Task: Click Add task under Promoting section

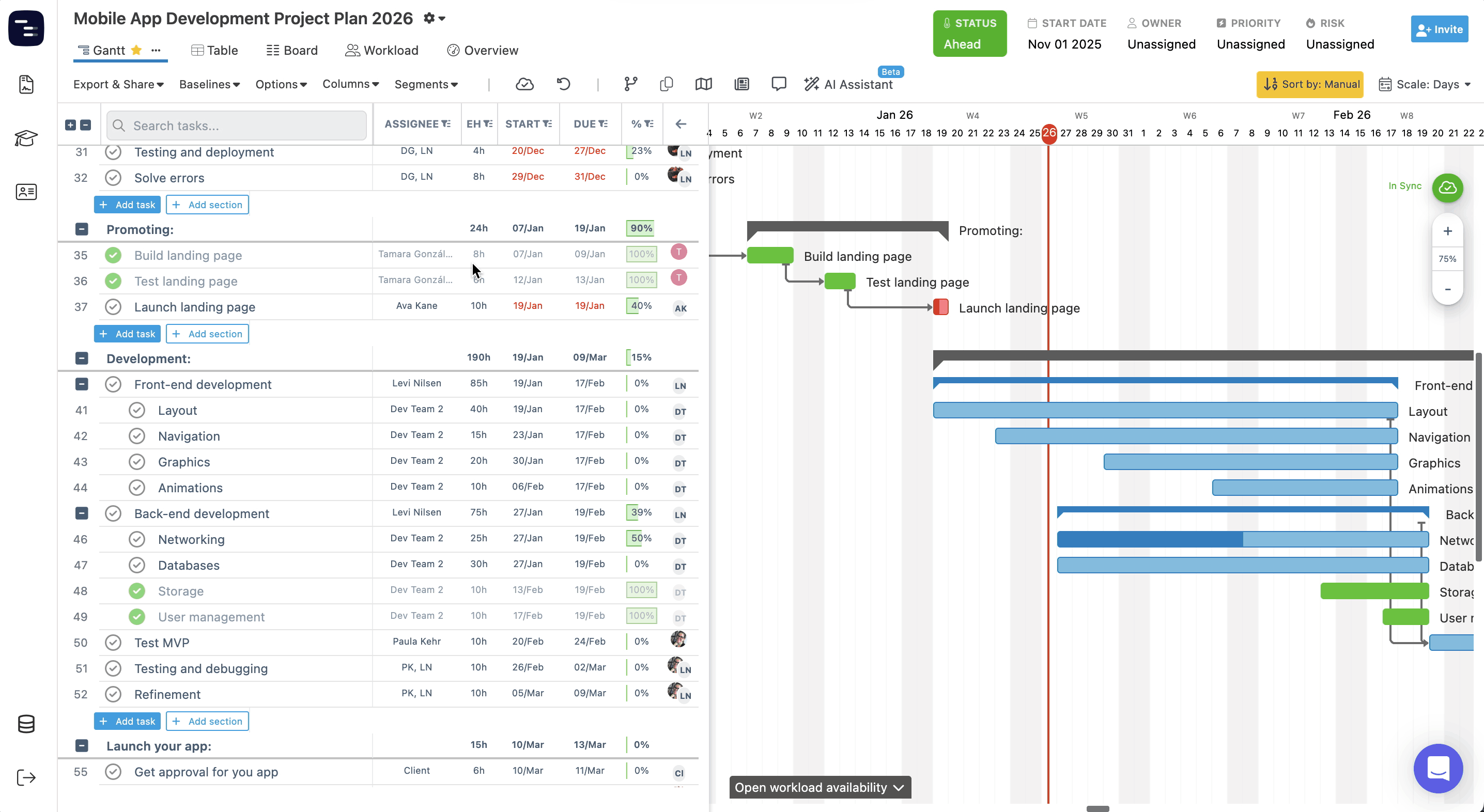Action: coord(127,334)
